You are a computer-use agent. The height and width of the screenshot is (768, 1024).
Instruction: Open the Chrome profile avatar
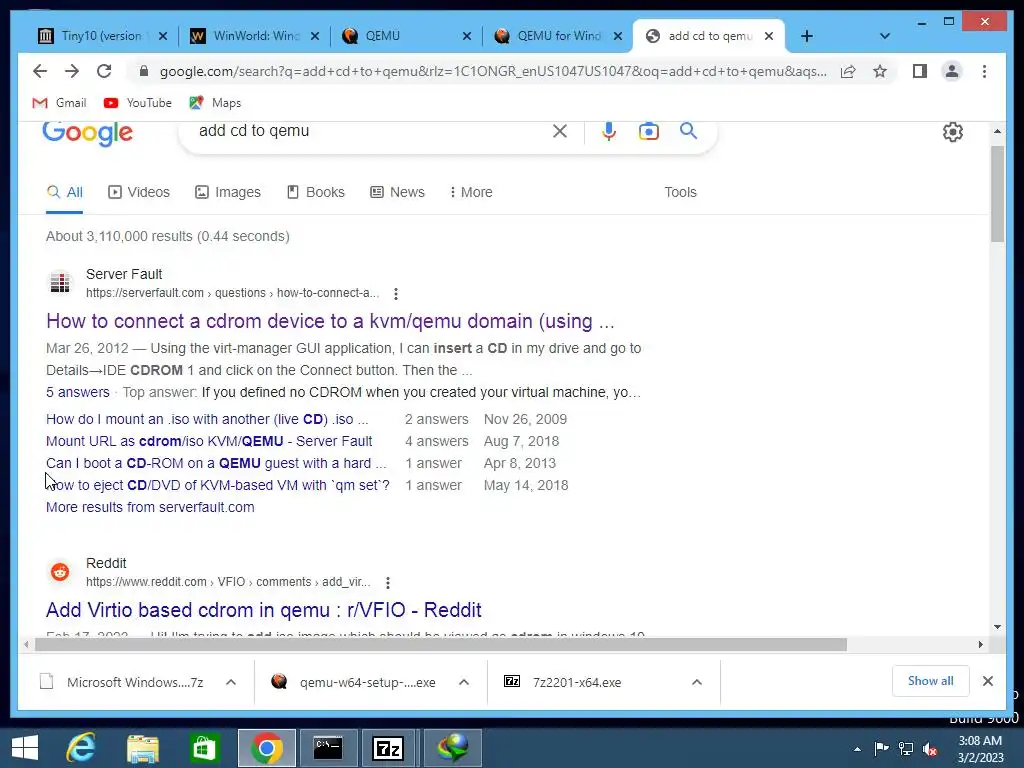952,71
